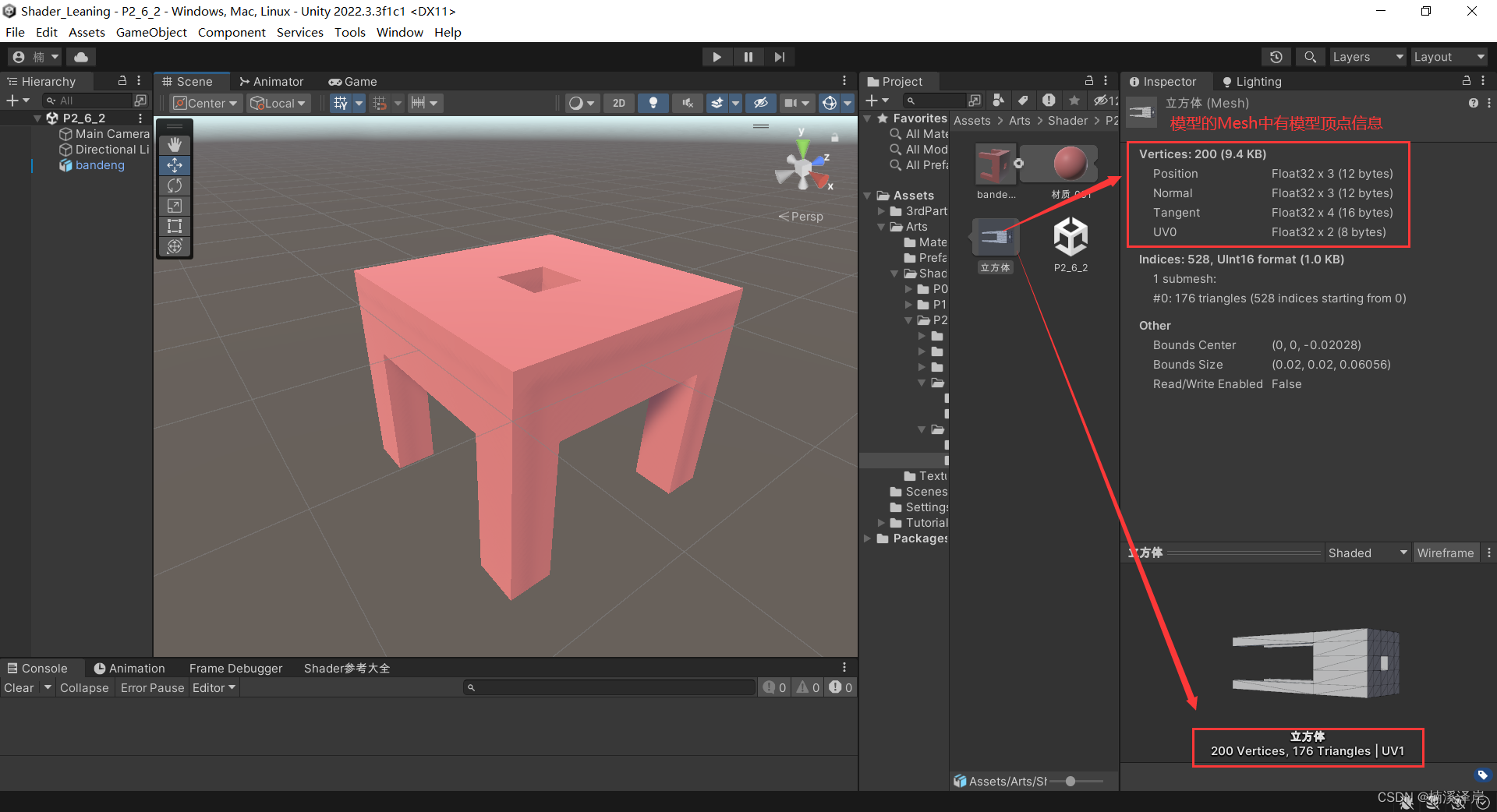This screenshot has width=1497, height=812.
Task: Select the Rect transform tool
Action: point(175,226)
